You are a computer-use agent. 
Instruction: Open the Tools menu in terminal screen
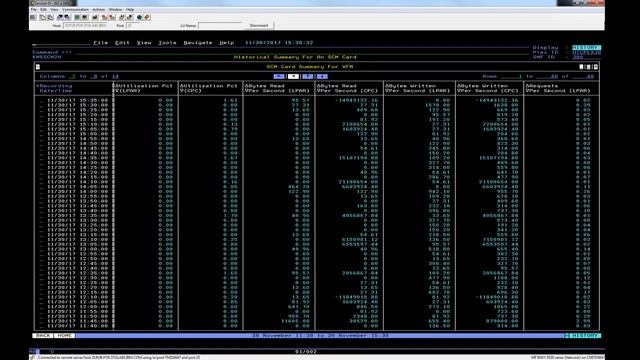[x=167, y=42]
